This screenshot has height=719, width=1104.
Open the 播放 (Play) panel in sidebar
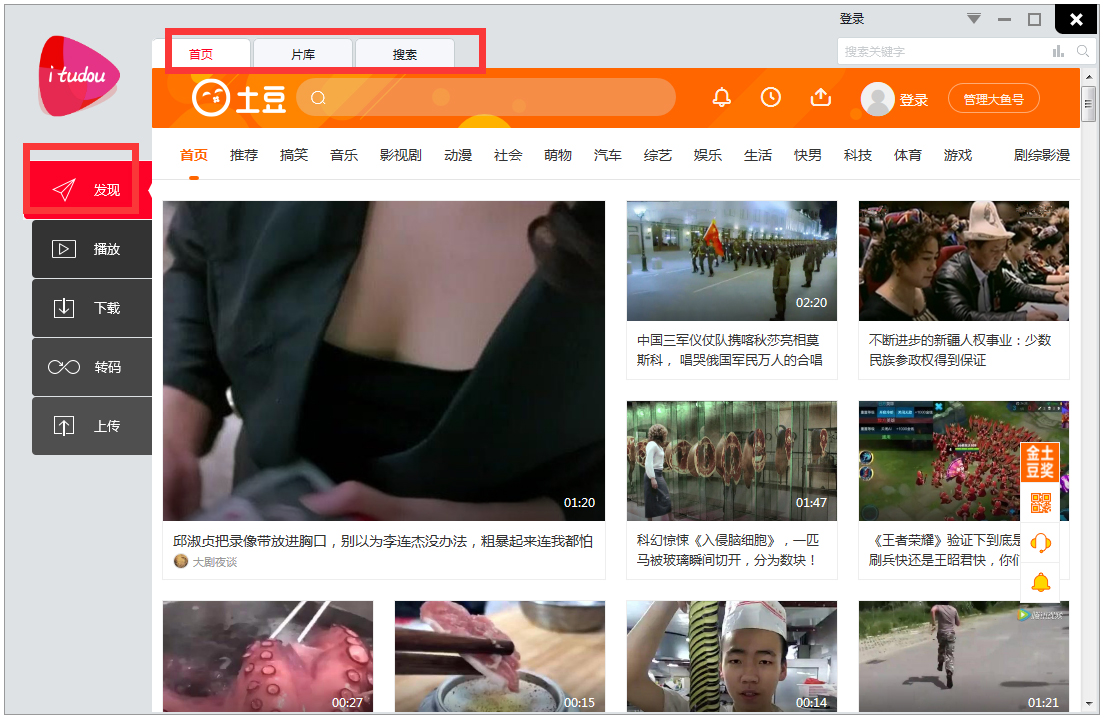(x=91, y=248)
